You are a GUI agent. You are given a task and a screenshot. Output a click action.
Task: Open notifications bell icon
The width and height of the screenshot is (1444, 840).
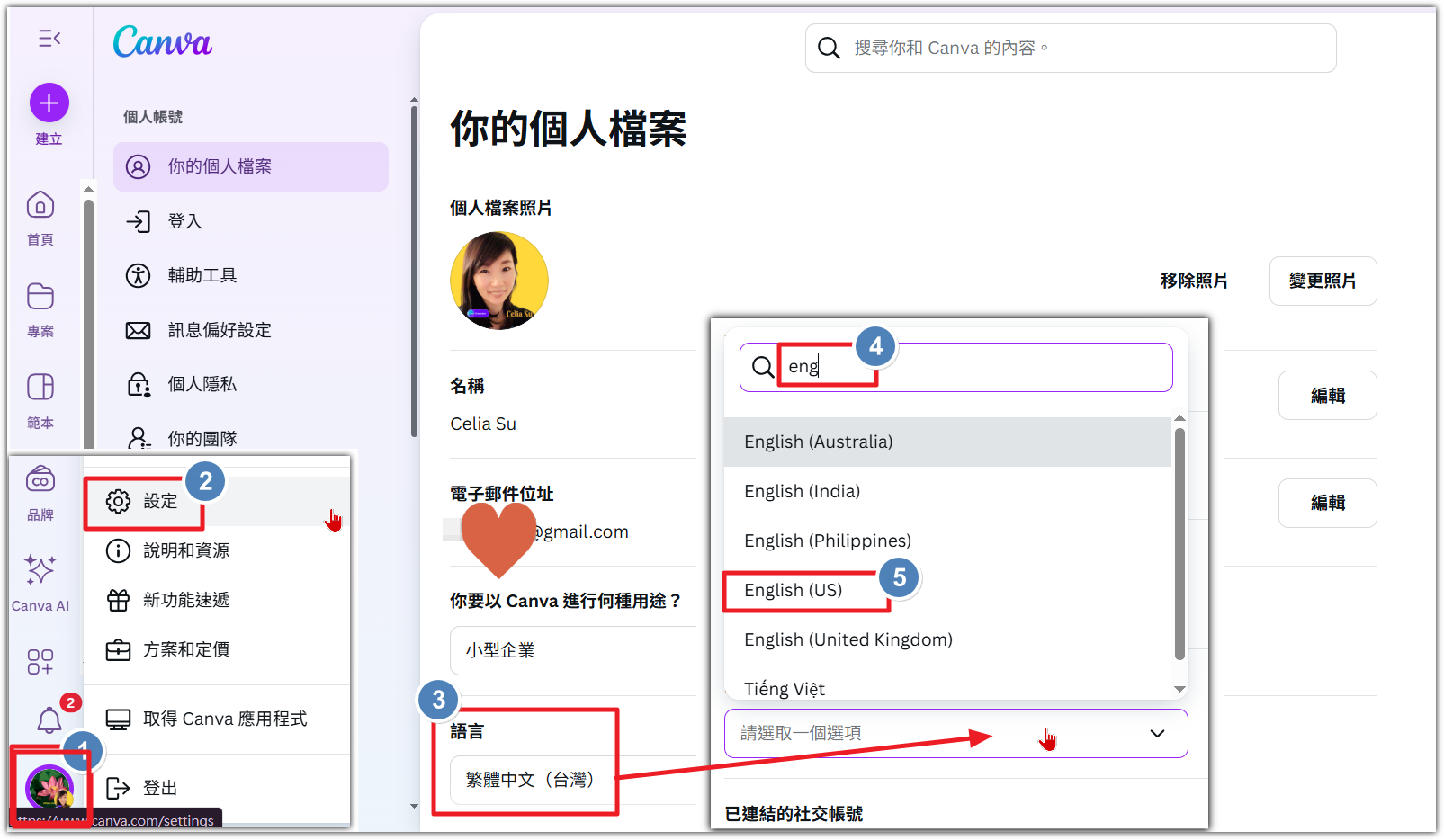pos(49,719)
